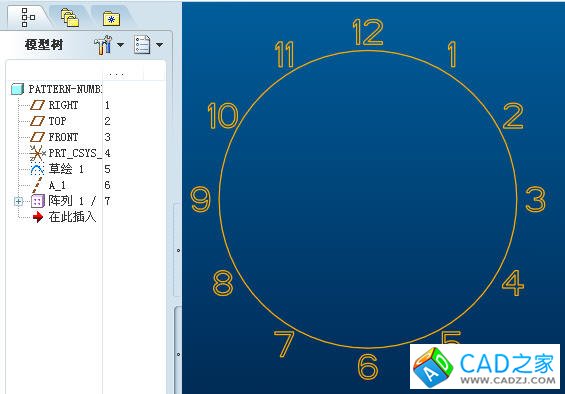Select the number 12 on the dial
Image resolution: width=565 pixels, height=394 pixels.
pos(368,32)
